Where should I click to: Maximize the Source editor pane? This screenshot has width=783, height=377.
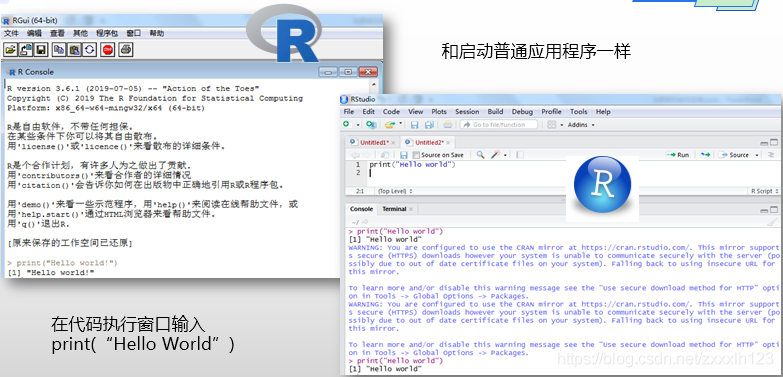point(774,142)
